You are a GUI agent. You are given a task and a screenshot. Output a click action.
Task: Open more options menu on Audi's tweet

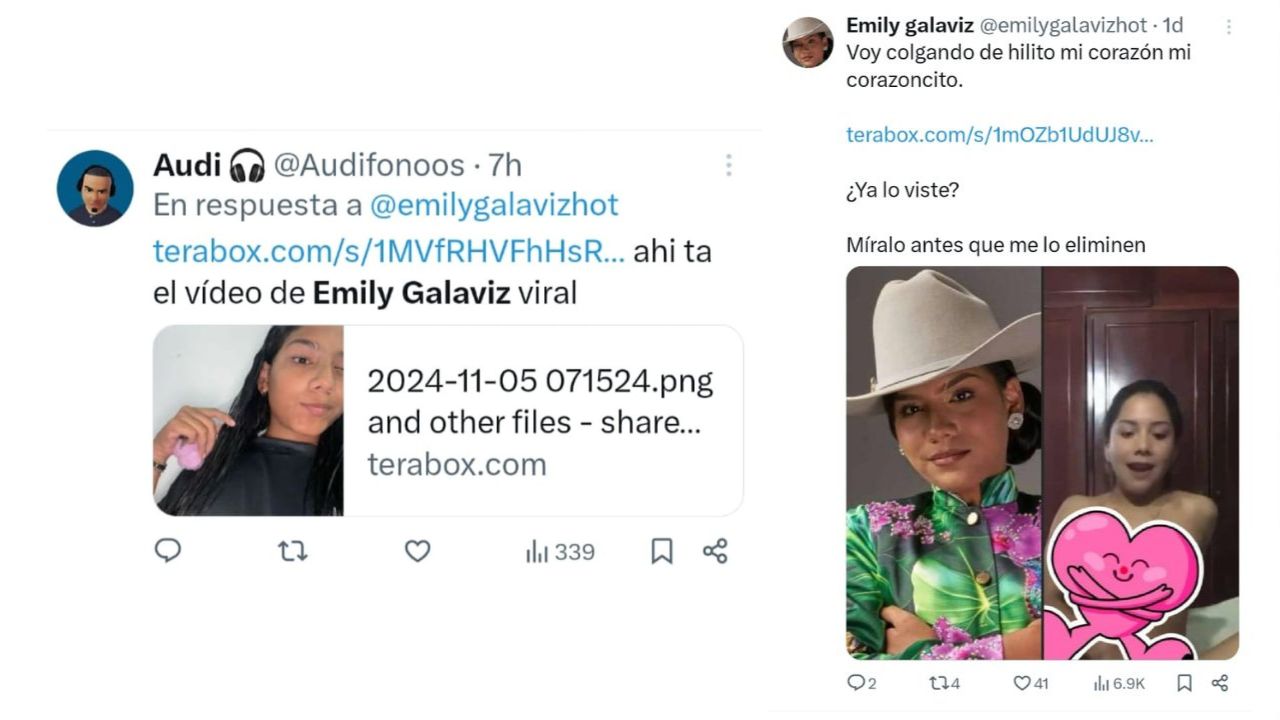(730, 166)
